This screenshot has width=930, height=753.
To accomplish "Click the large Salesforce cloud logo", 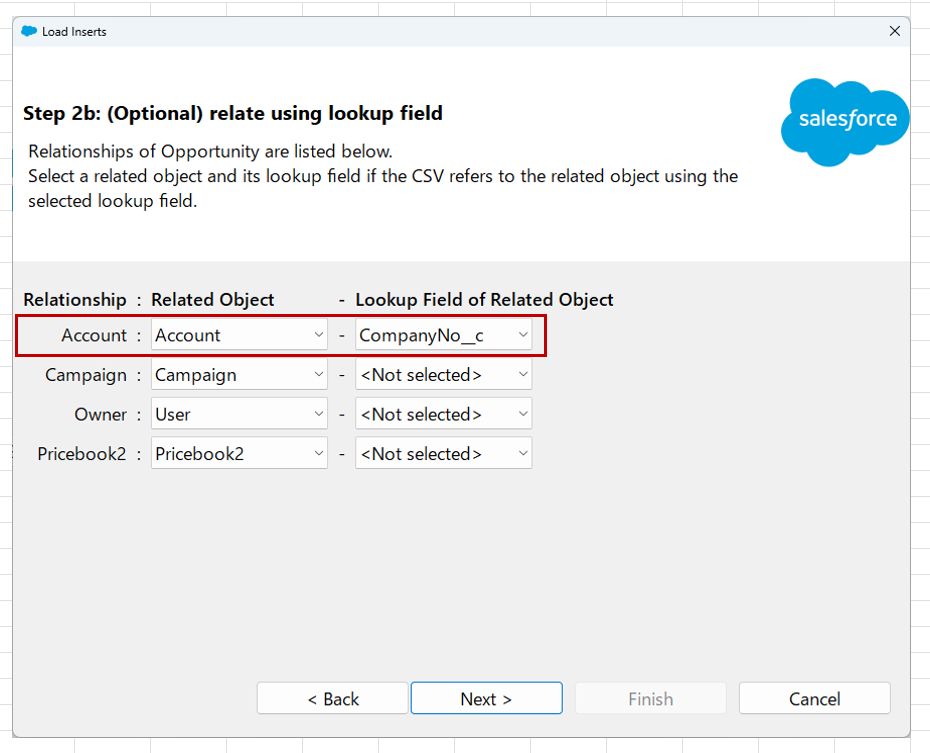I will point(845,122).
